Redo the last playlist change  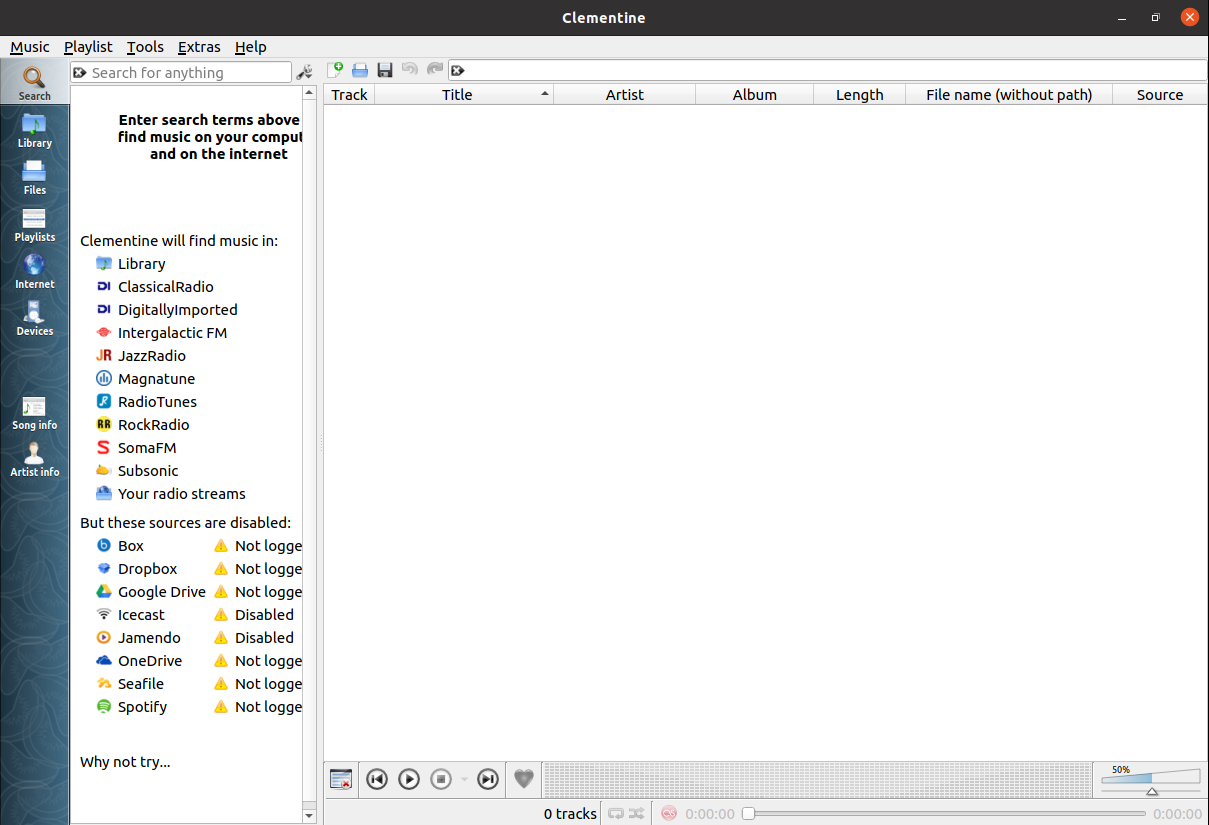click(x=434, y=70)
